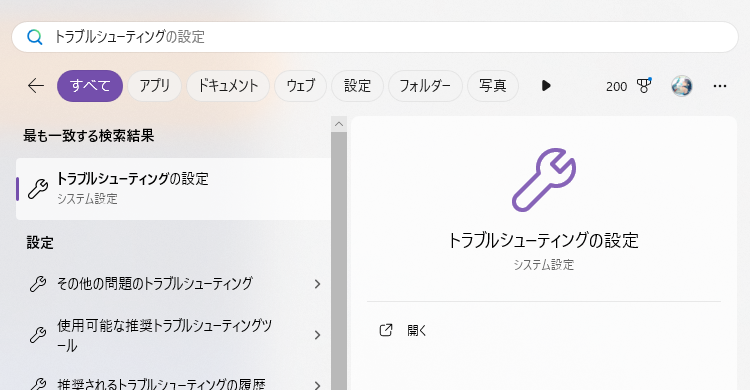Show more filters with the play arrow
Viewport: 750px width, 390px height.
[x=546, y=86]
